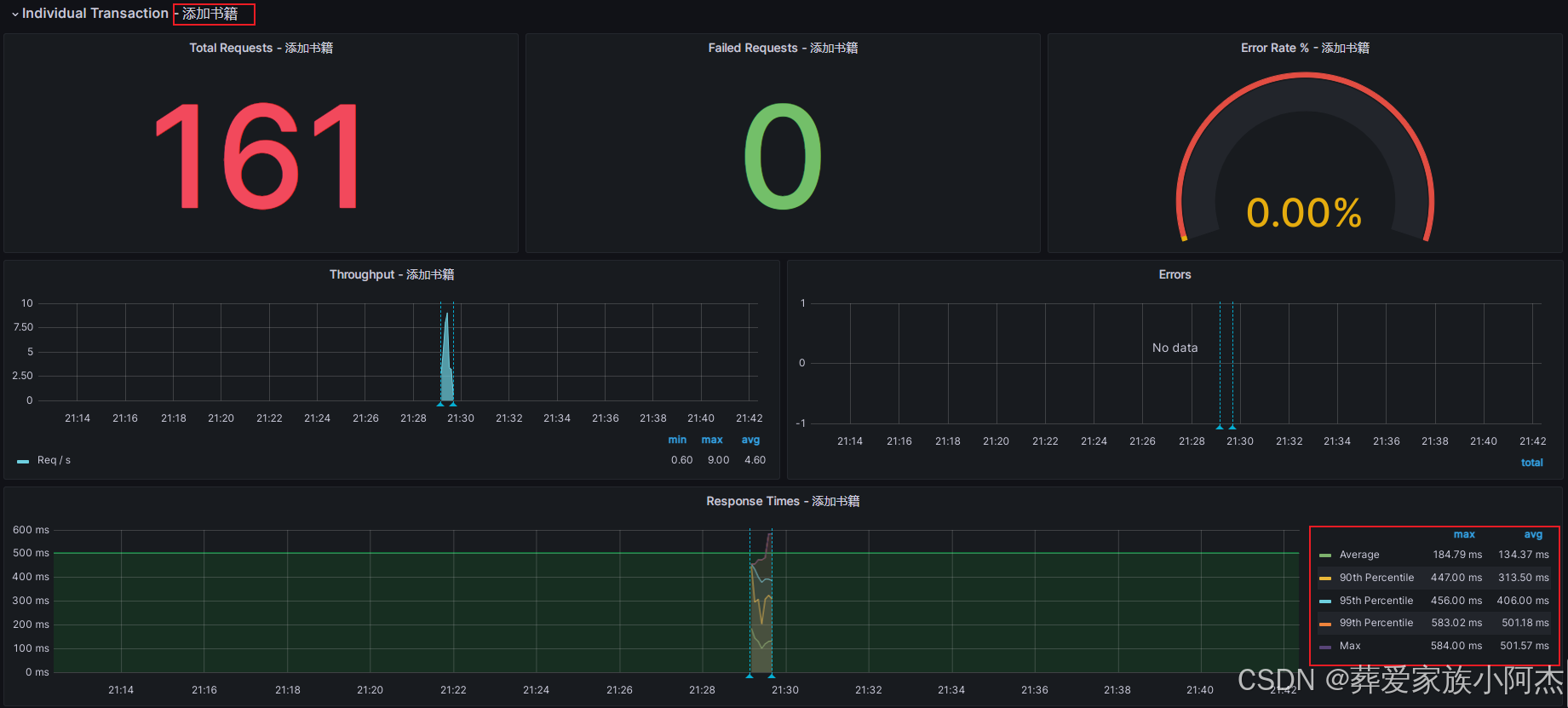Click the 0 failed requests value
The height and width of the screenshot is (708, 1568).
783,156
